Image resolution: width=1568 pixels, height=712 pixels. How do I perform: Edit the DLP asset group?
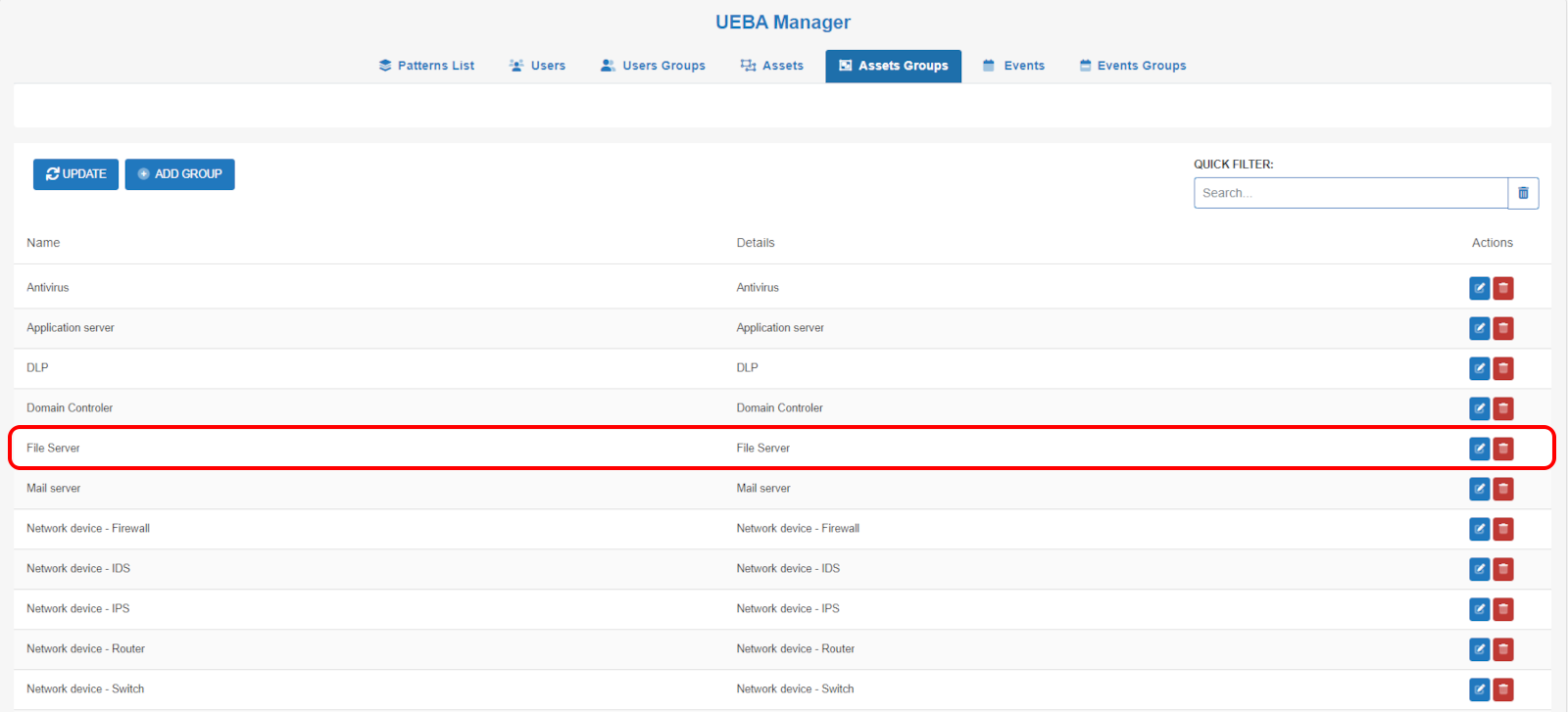point(1479,368)
